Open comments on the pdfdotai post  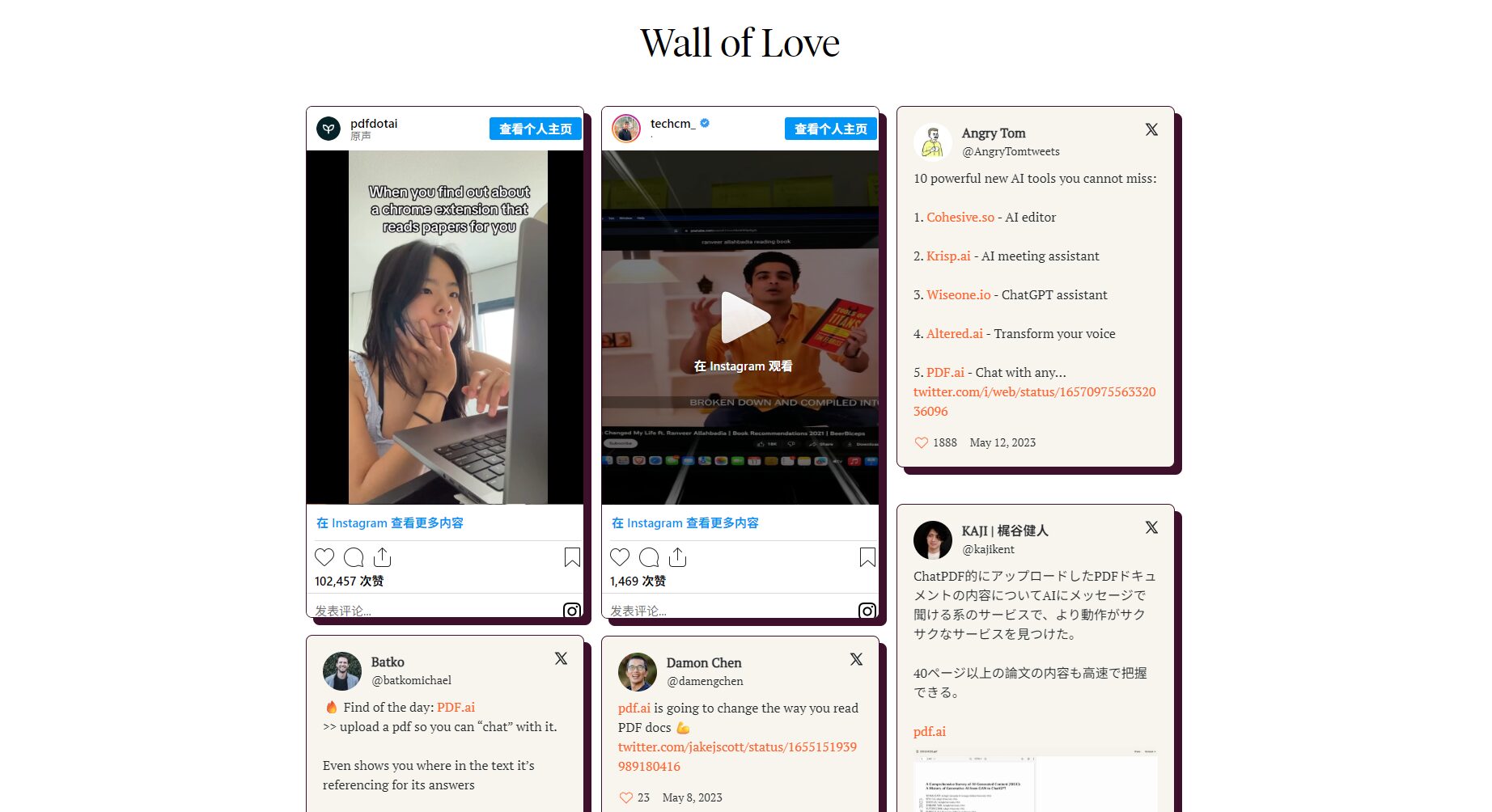354,557
